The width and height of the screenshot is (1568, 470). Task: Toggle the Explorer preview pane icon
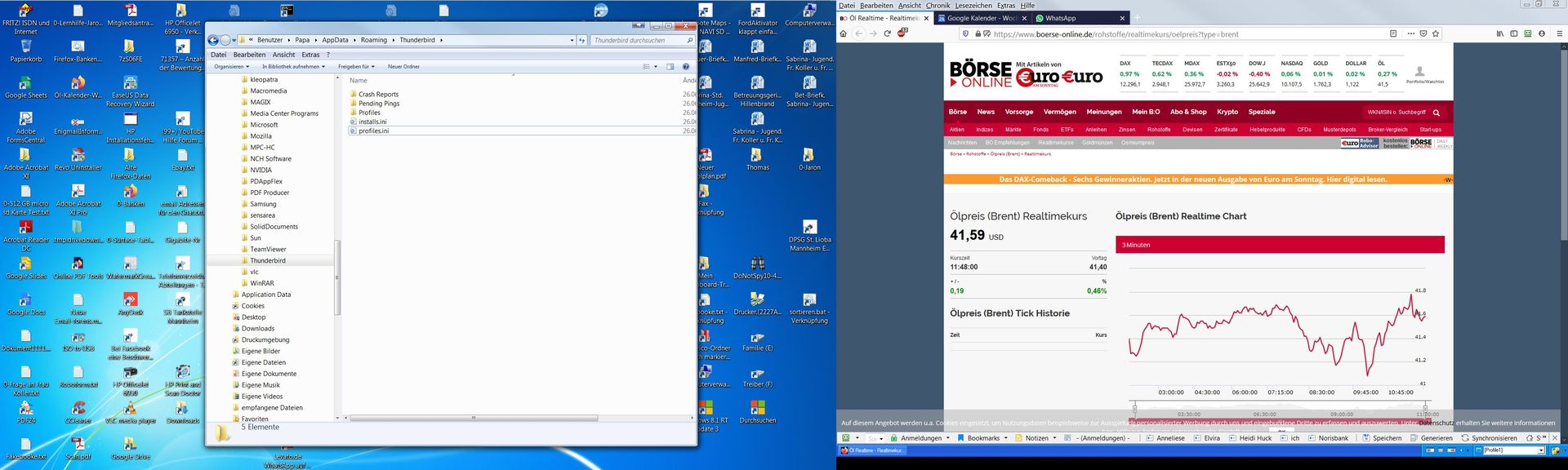(x=670, y=67)
